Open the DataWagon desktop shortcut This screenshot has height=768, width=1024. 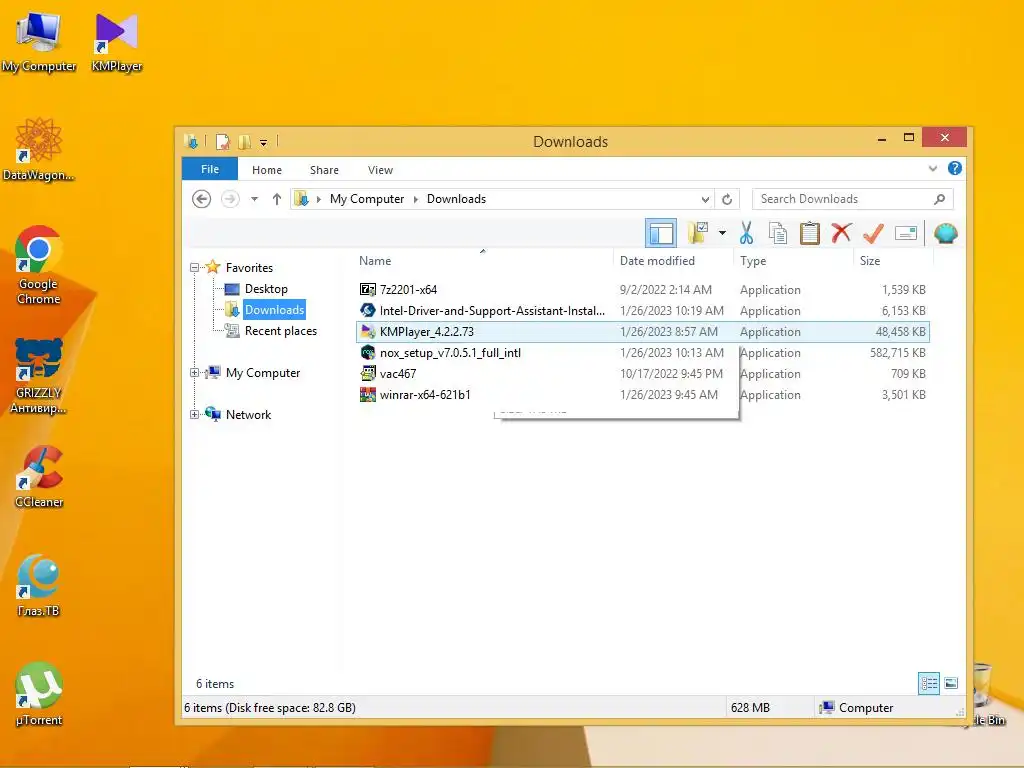[39, 150]
